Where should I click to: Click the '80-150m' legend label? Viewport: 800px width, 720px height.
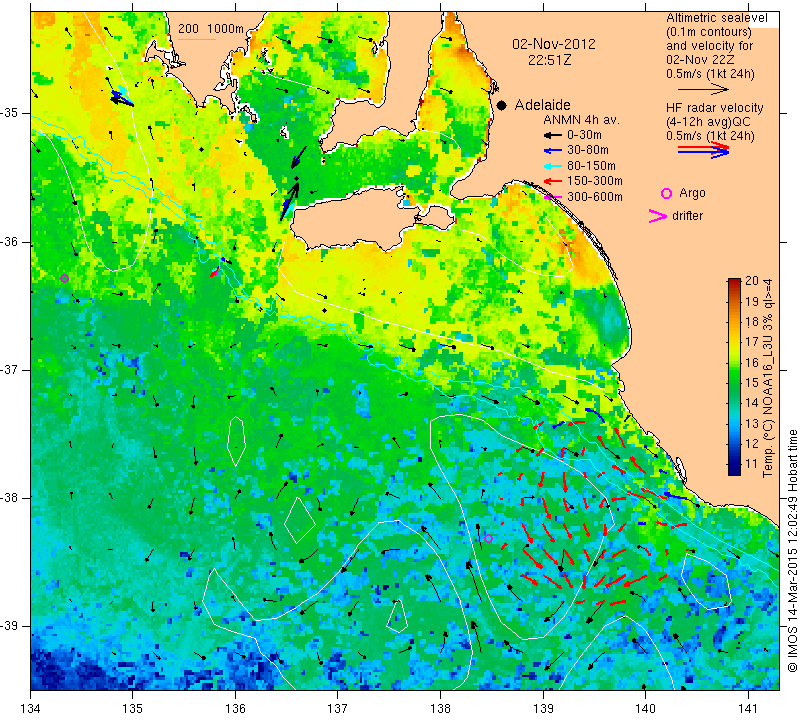pyautogui.click(x=591, y=166)
